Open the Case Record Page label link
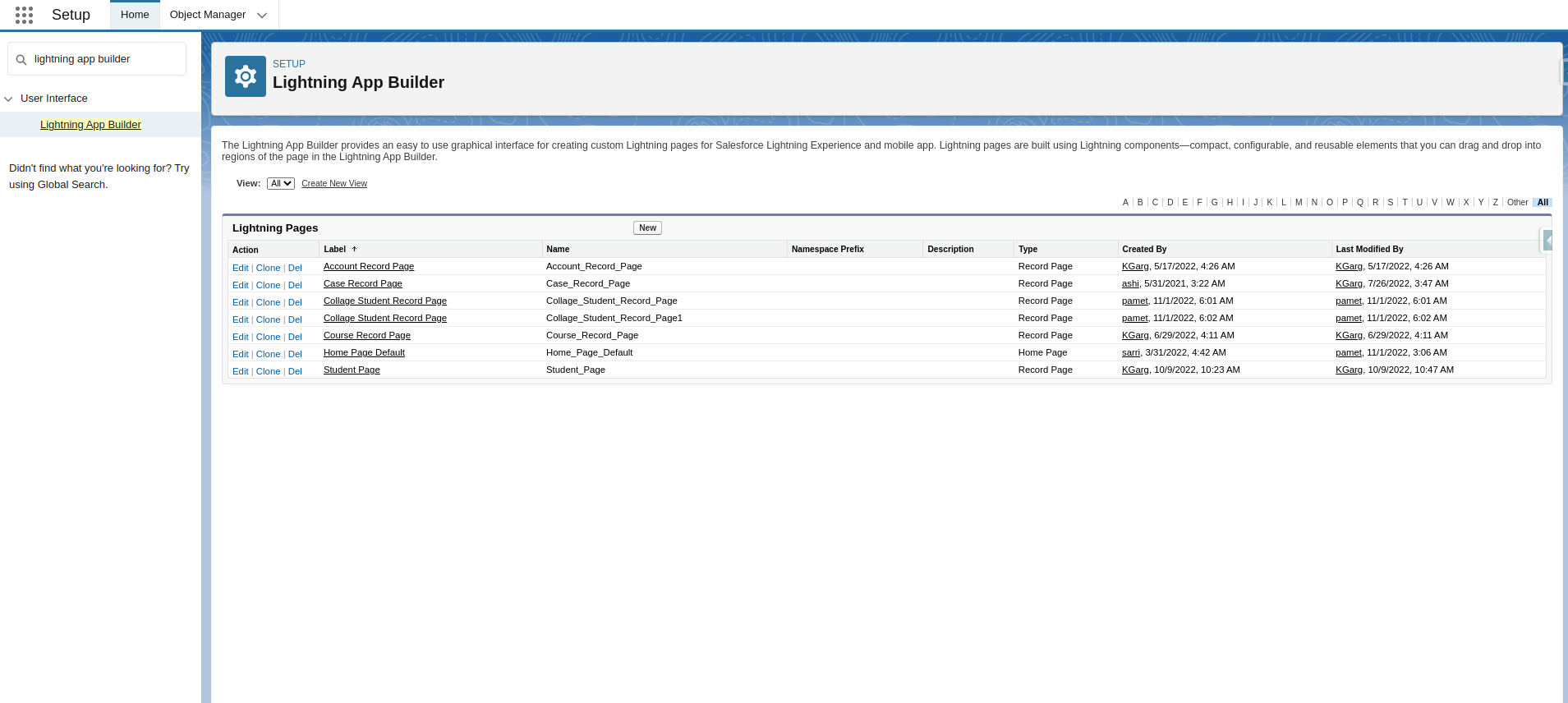Screen dimensions: 1568x703 tap(363, 283)
